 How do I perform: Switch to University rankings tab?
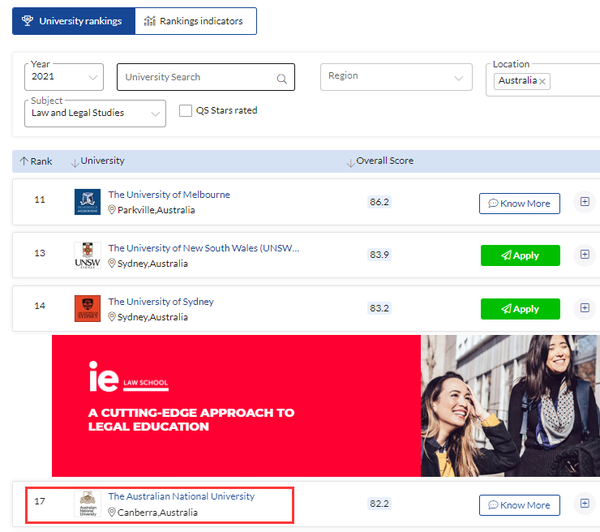73,21
